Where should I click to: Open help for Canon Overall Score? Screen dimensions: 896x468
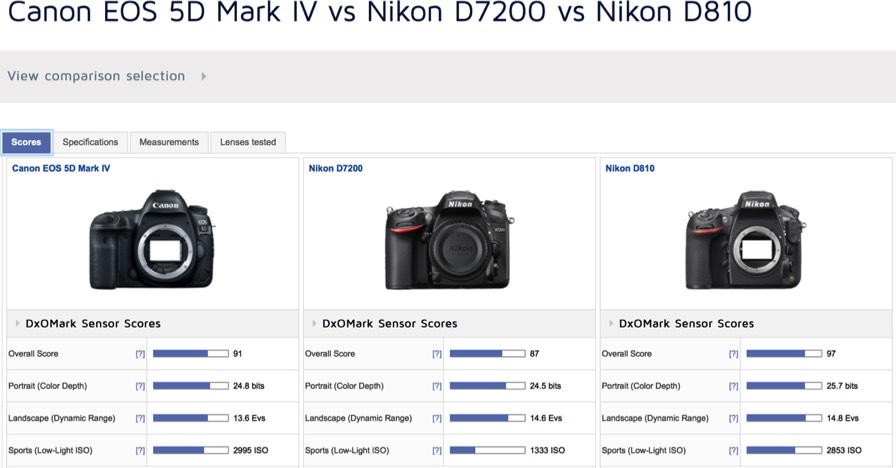(x=140, y=354)
